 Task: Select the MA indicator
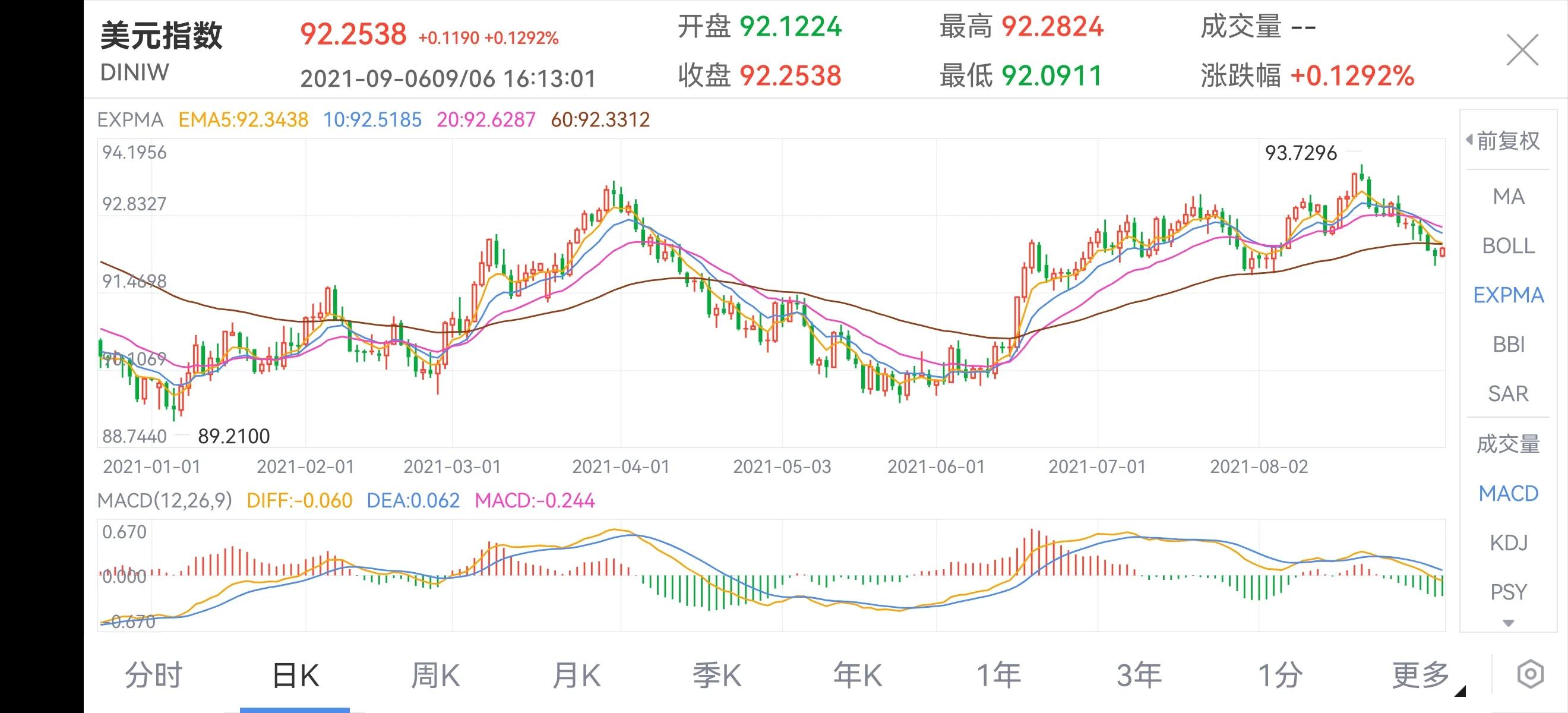[1509, 196]
